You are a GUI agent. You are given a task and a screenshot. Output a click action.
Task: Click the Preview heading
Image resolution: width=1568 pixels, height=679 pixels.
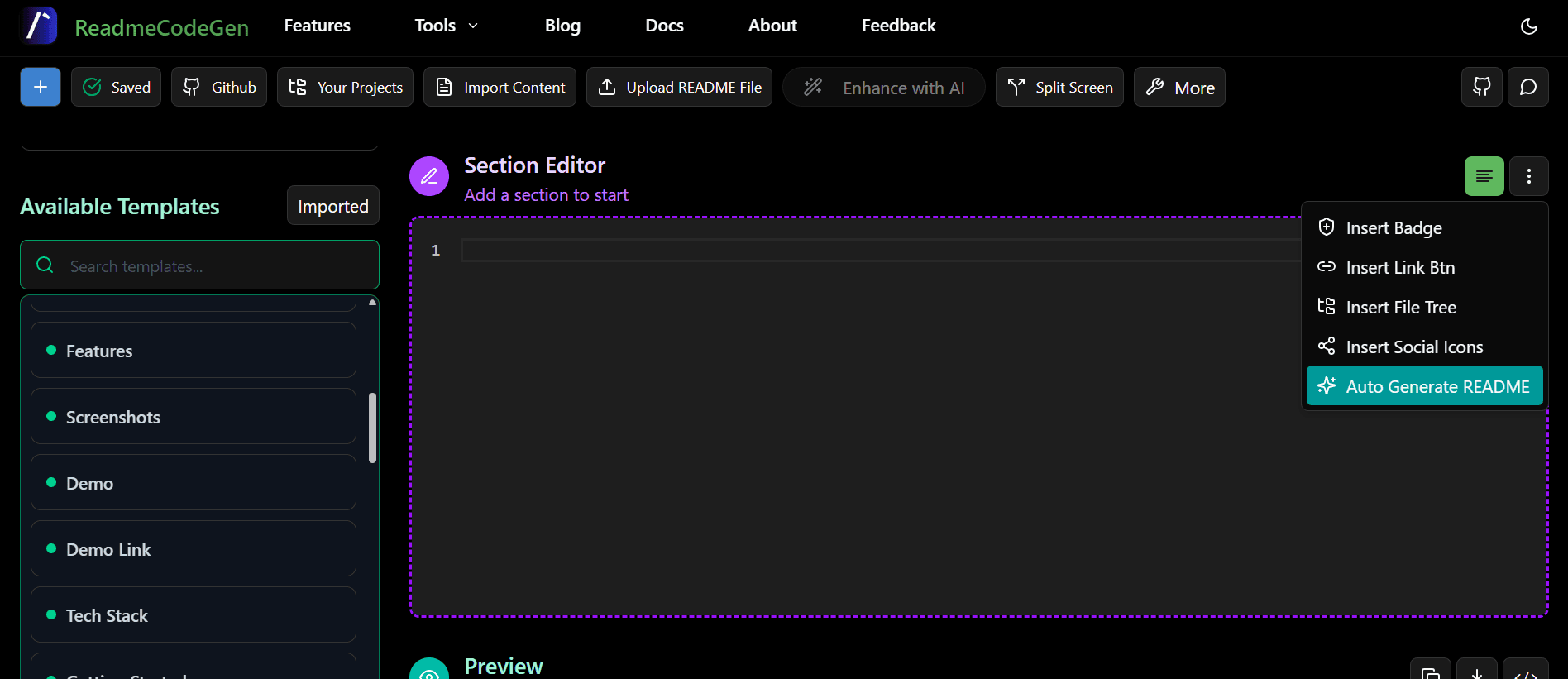[x=504, y=667]
